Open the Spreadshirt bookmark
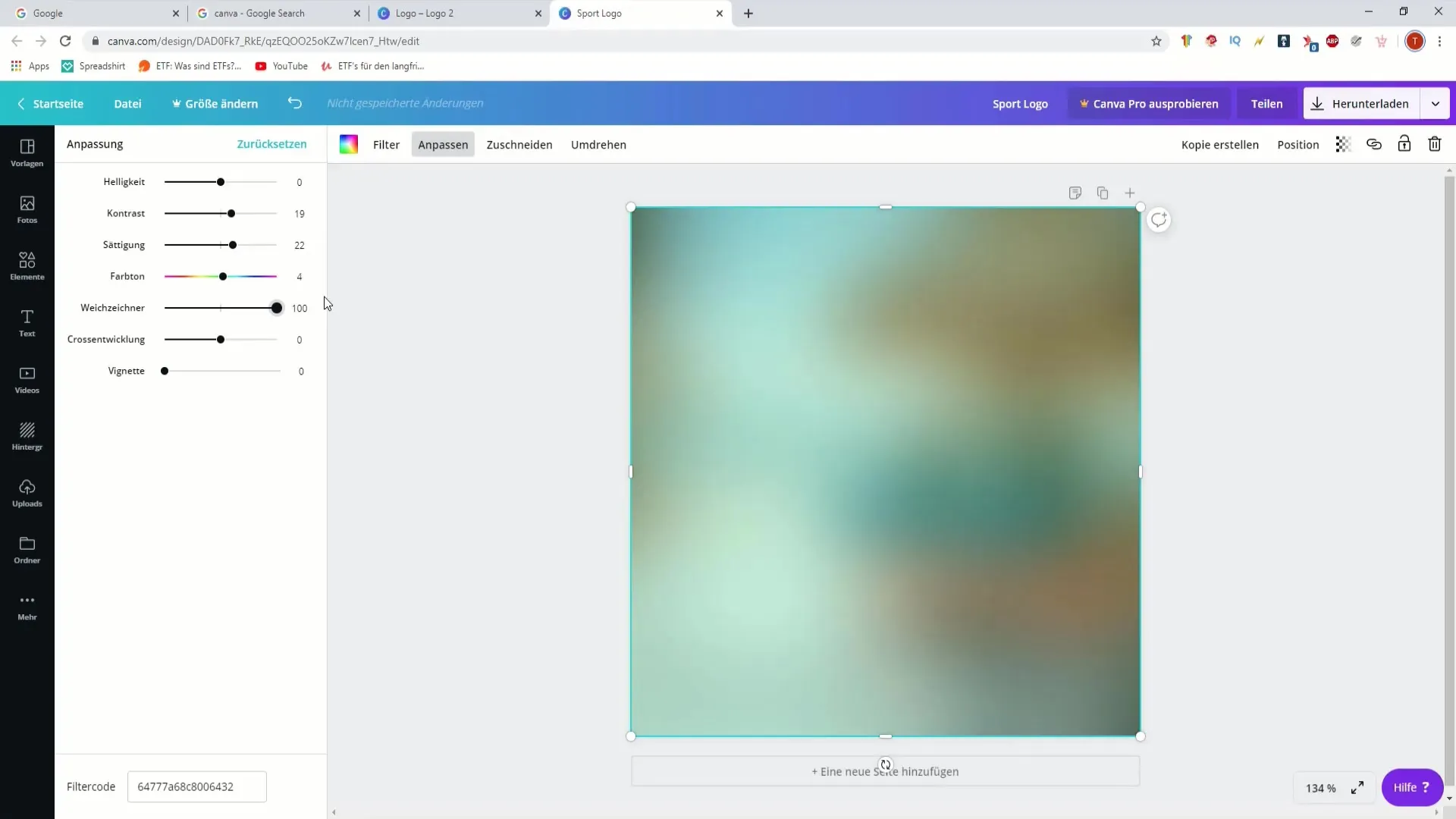This screenshot has width=1456, height=819. tap(93, 66)
